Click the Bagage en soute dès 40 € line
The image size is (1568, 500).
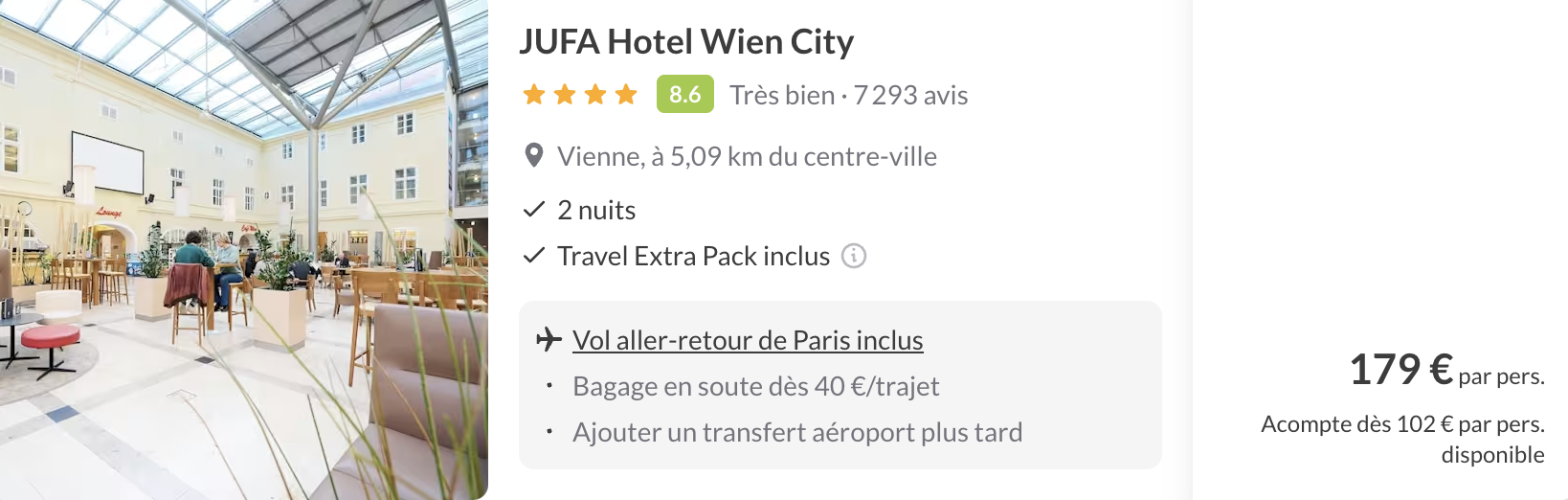tap(755, 386)
